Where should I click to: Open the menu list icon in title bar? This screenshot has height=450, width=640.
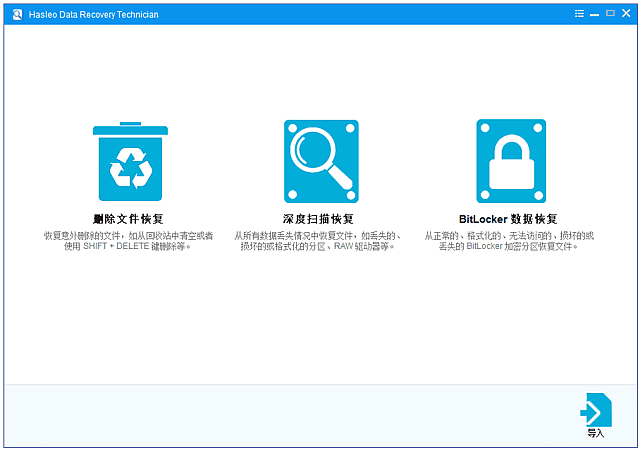pyautogui.click(x=579, y=14)
